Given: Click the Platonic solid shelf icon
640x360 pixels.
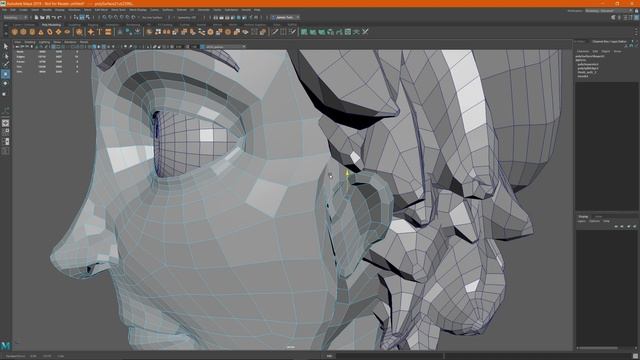Looking at the screenshot, I should point(79,31).
